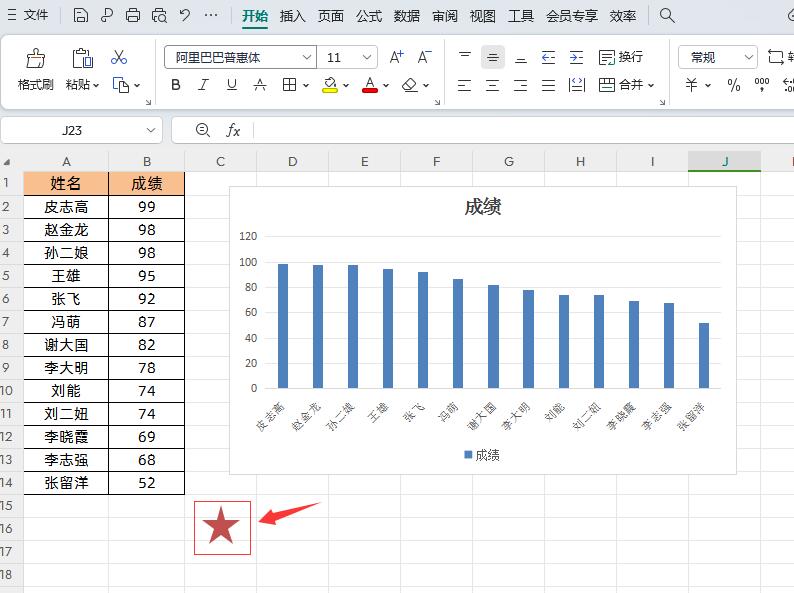Click the distributed alignment icon
Viewport: 794px width, 593px height.
tap(577, 85)
